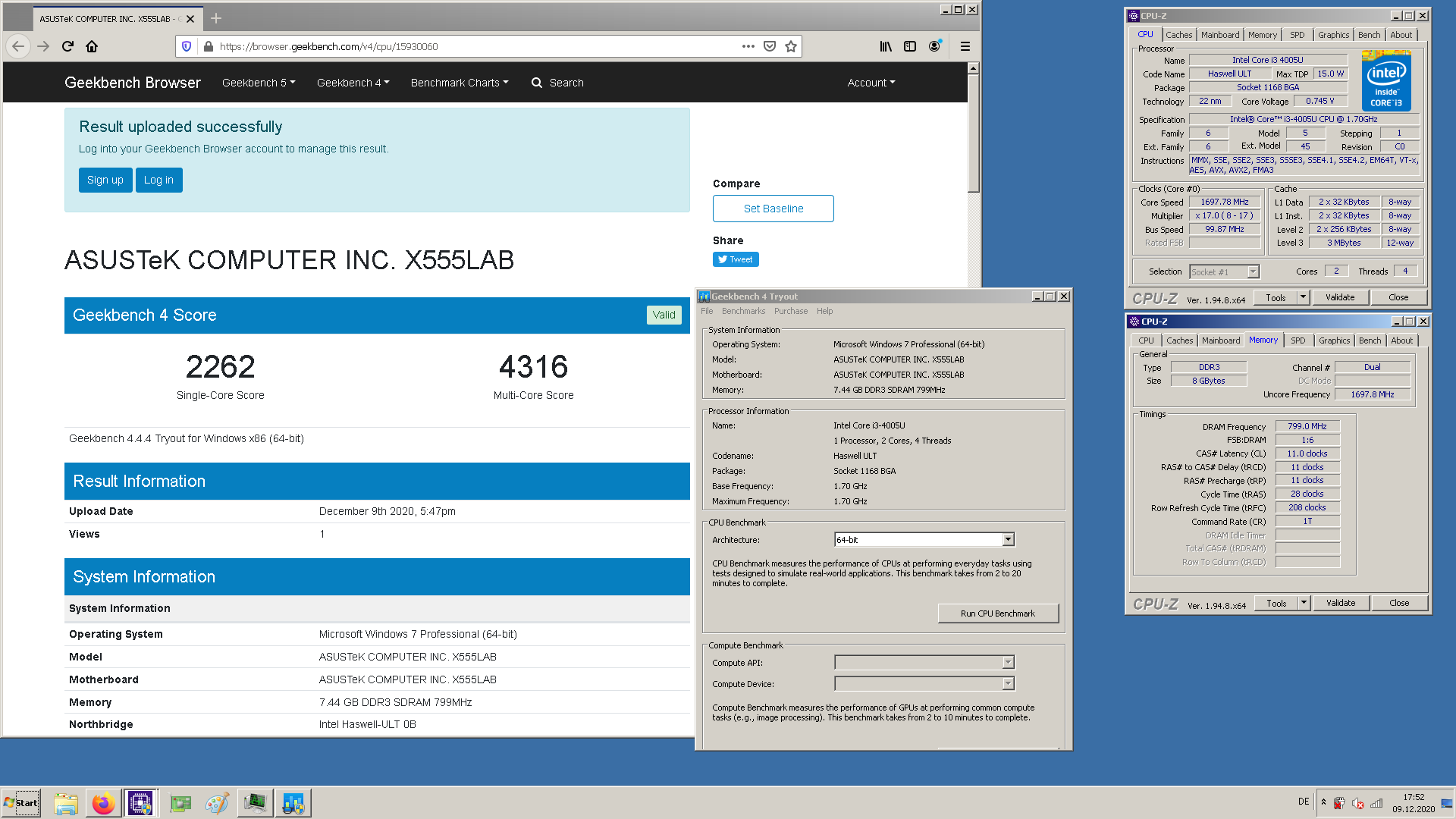The width and height of the screenshot is (1456, 819).
Task: Switch to Bench tab in upper CPU-Z
Action: click(1369, 35)
